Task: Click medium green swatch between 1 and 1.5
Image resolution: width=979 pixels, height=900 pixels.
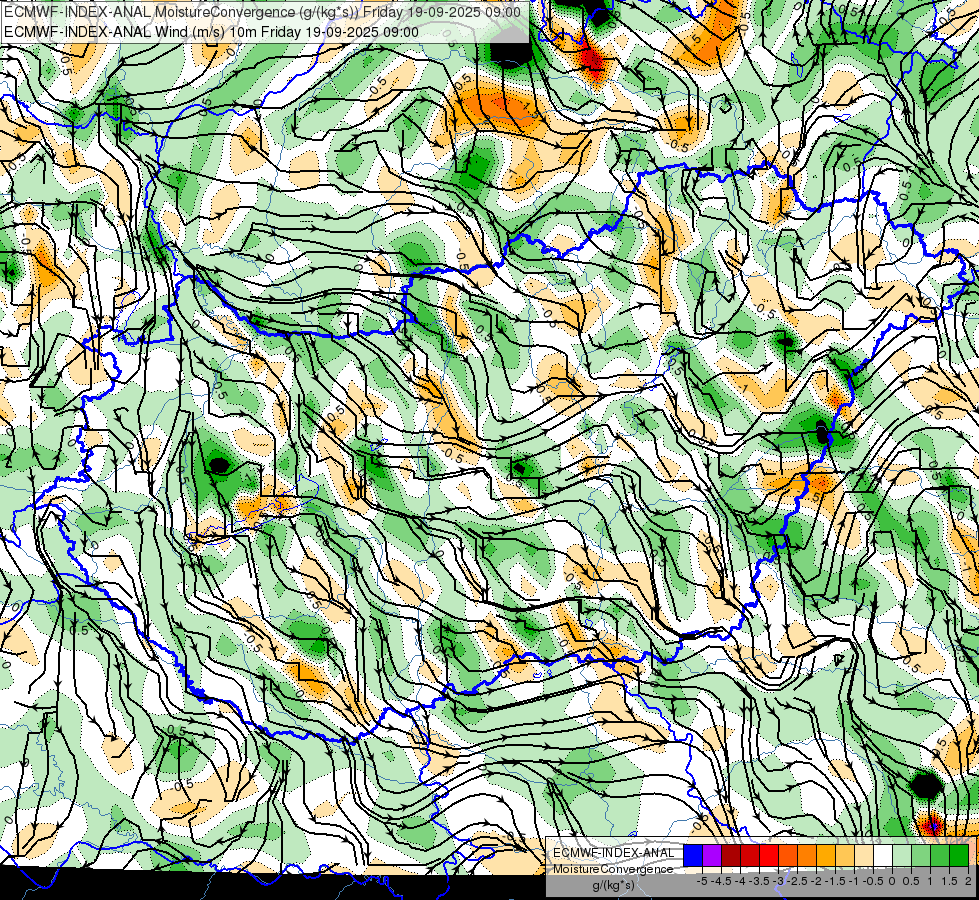Action: click(x=940, y=855)
